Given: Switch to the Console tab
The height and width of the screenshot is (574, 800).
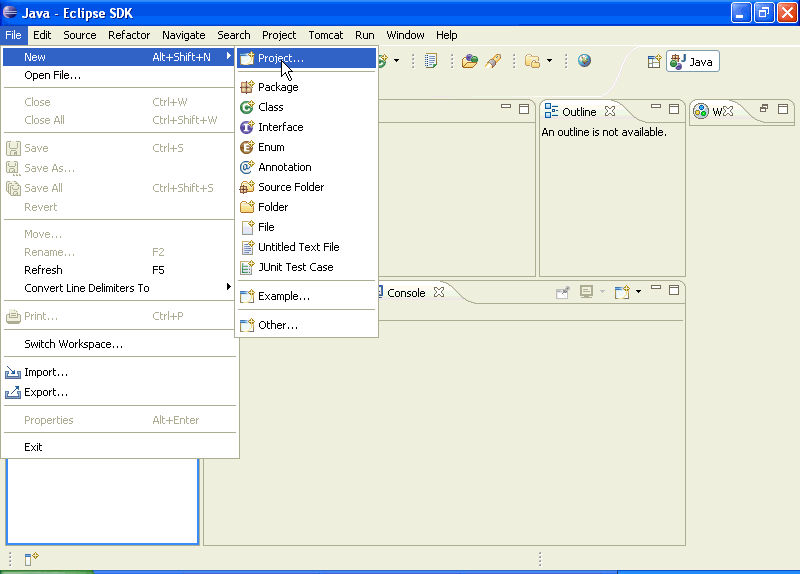Looking at the screenshot, I should pos(406,293).
